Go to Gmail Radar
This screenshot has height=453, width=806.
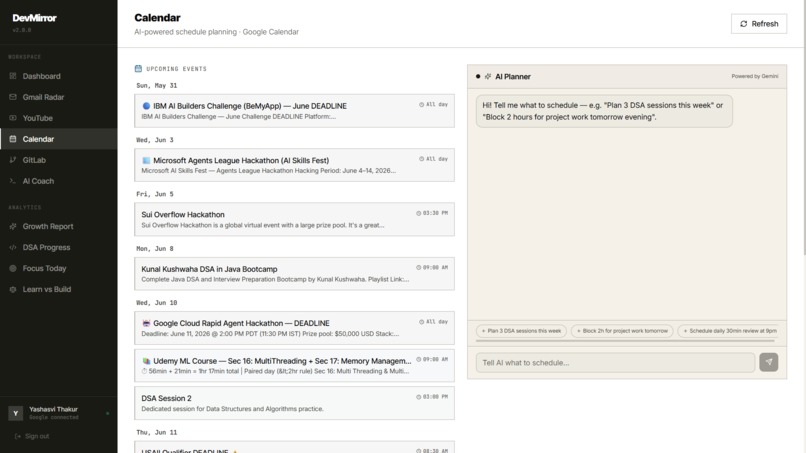[x=59, y=97]
